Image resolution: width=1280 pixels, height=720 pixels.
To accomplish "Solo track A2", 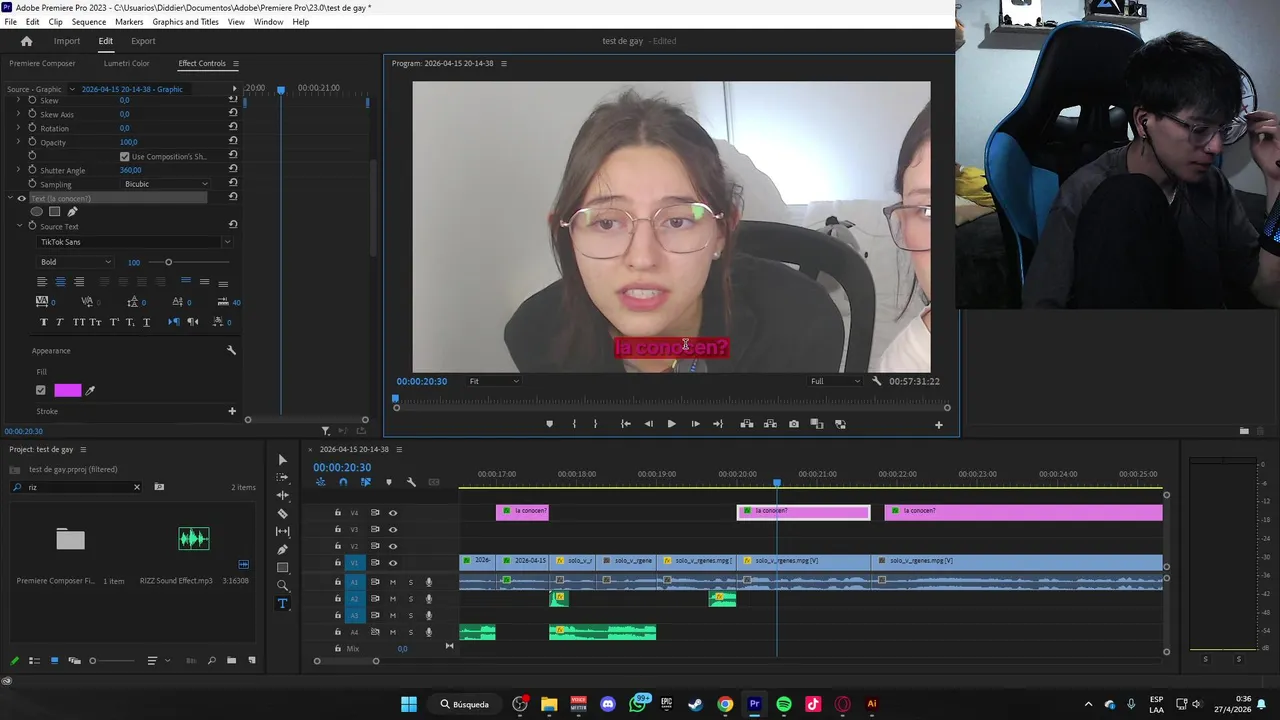I will click(410, 599).
